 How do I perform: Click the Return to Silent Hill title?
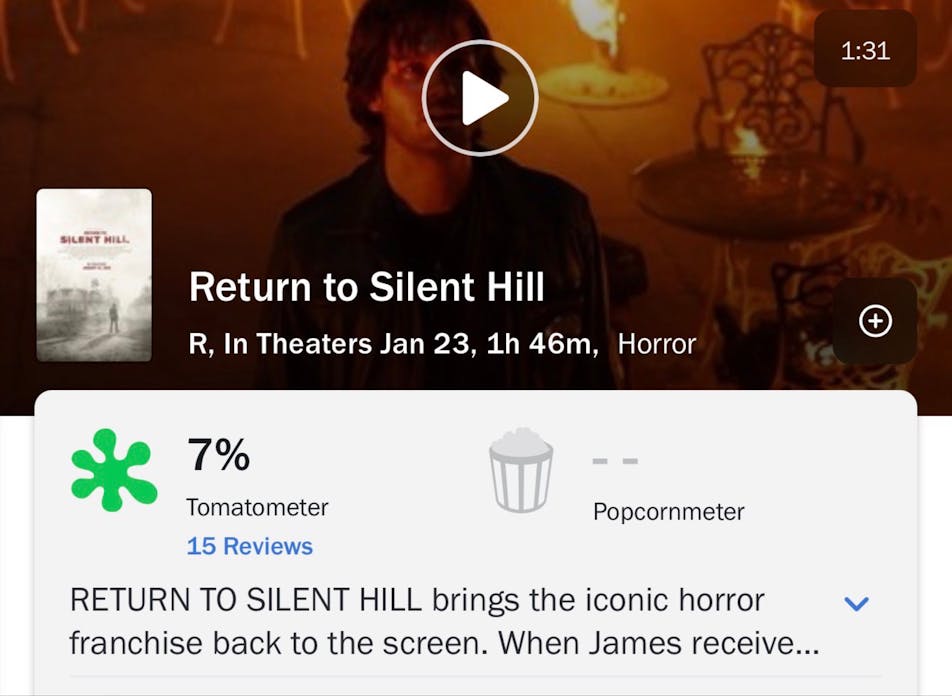[x=366, y=288]
